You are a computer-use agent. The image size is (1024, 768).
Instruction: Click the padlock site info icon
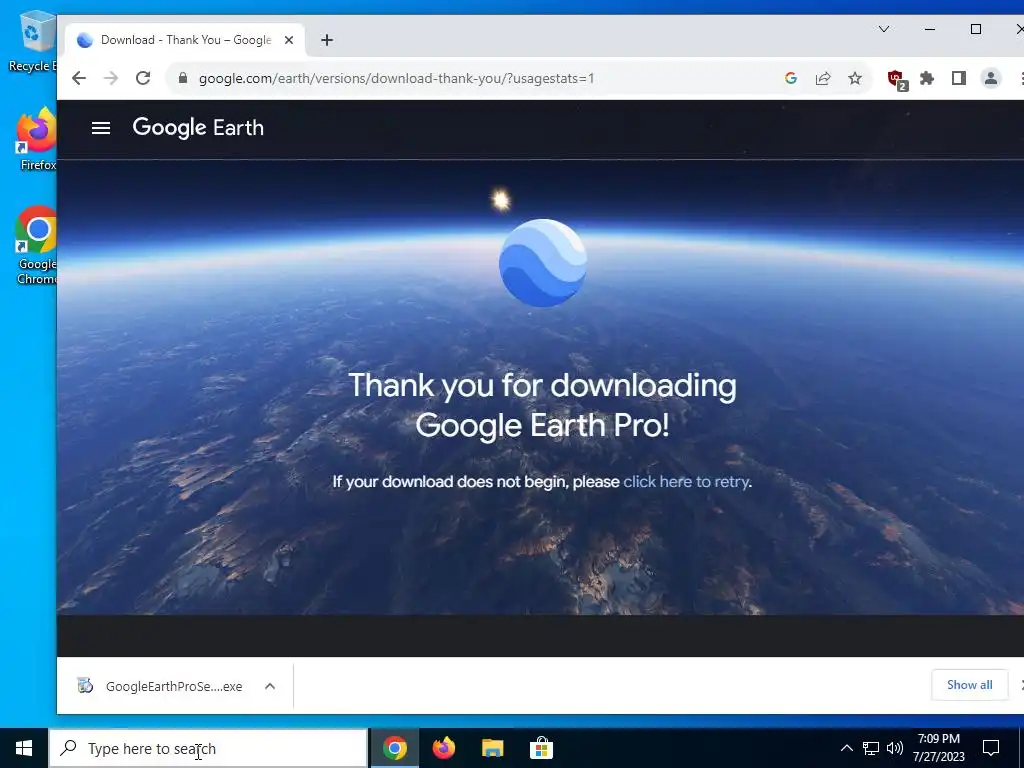pyautogui.click(x=183, y=78)
